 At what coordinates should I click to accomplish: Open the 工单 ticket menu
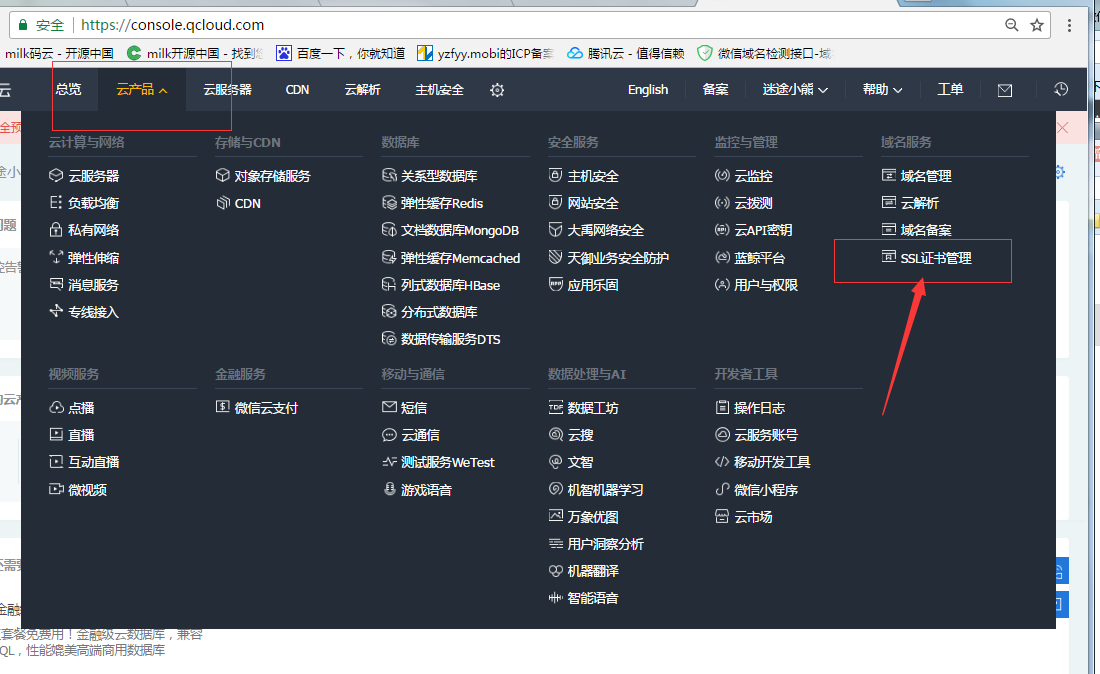tap(951, 90)
